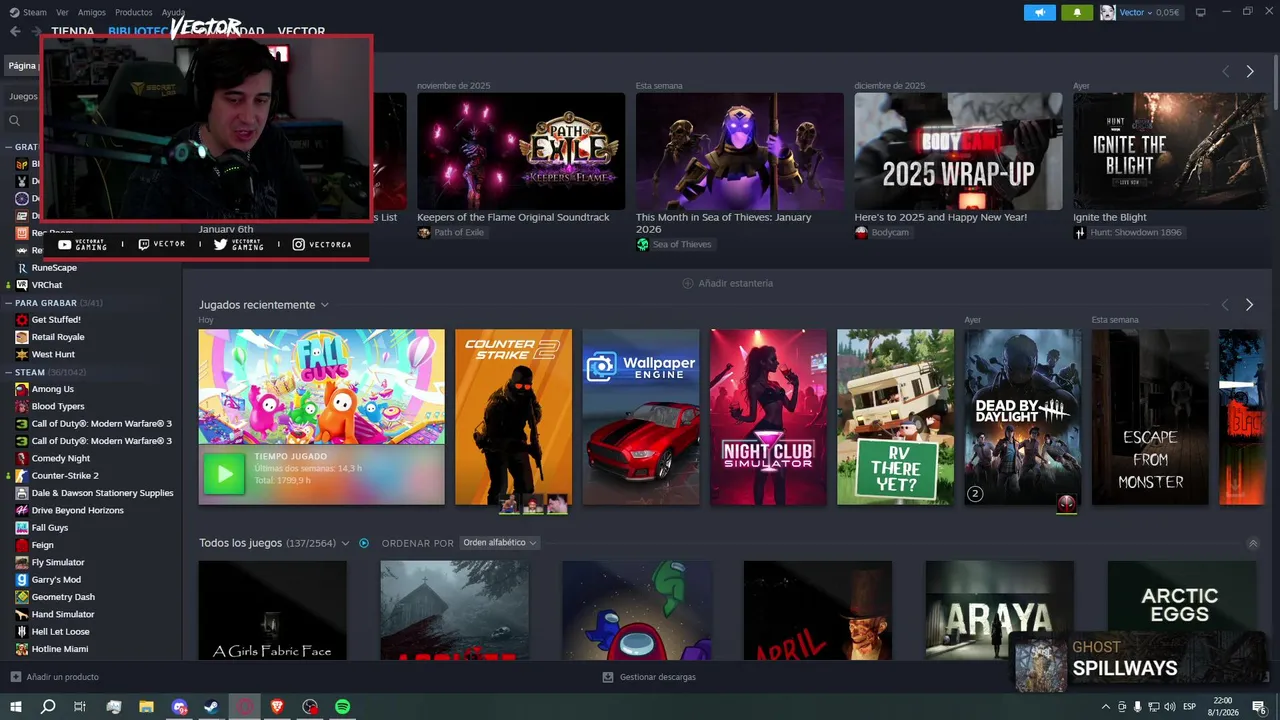Open the Arctic Eggs cover
Viewport: 1280px width, 720px height.
point(1181,610)
